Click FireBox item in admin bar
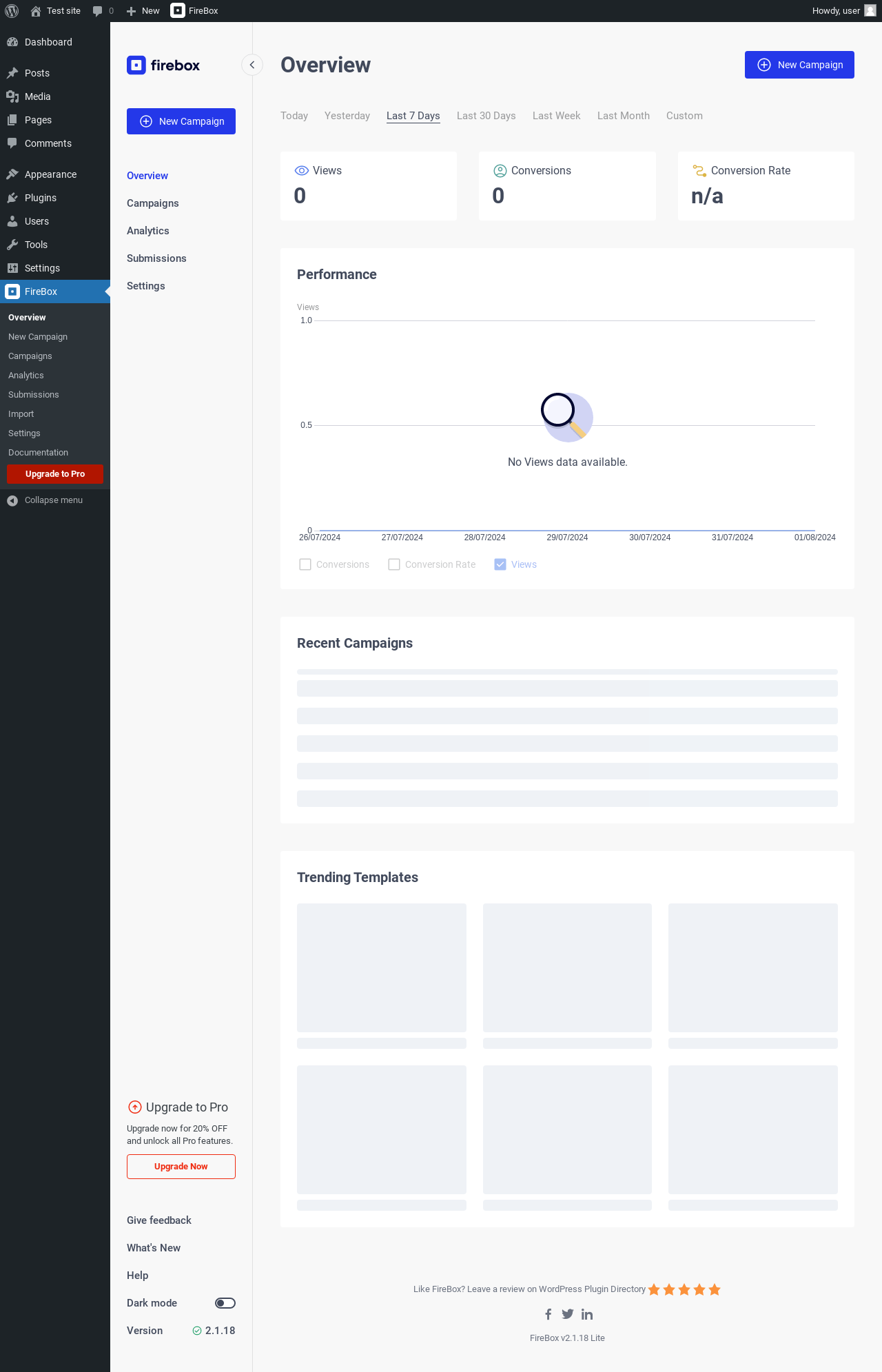Image resolution: width=882 pixels, height=1372 pixels. click(194, 11)
